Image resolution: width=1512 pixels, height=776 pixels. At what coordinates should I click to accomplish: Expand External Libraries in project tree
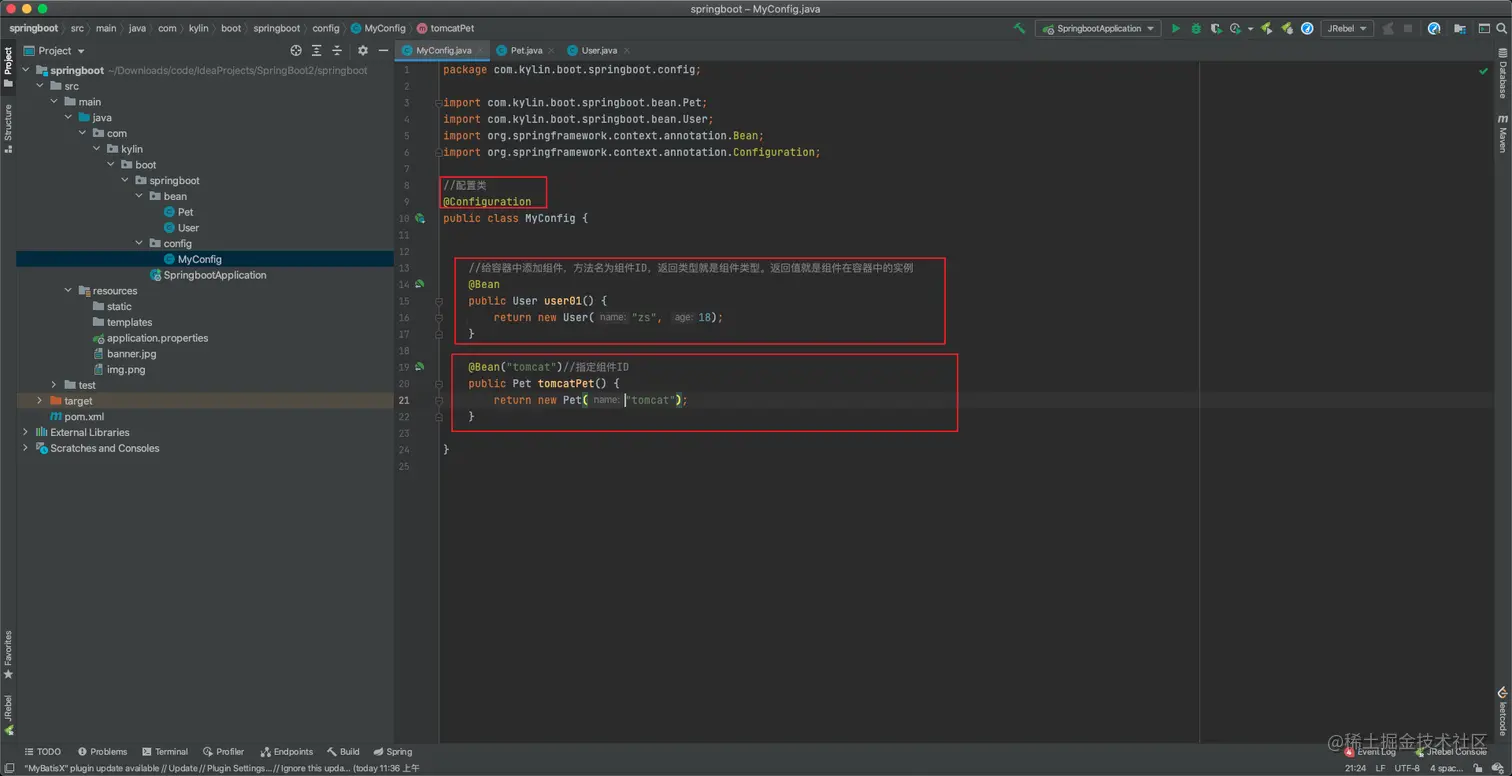tap(26, 432)
